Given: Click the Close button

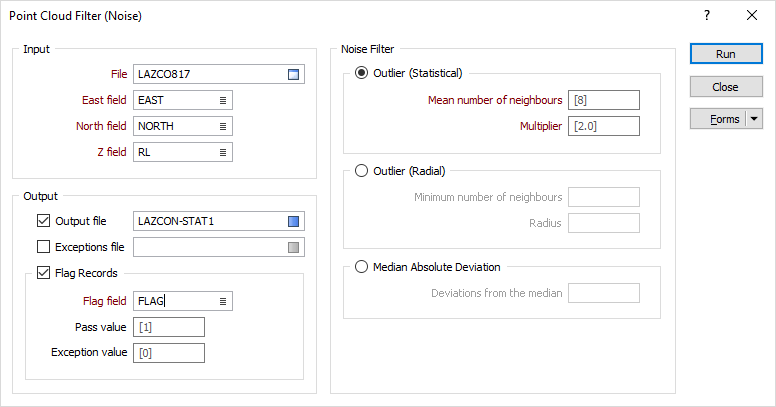Looking at the screenshot, I should click(x=726, y=87).
